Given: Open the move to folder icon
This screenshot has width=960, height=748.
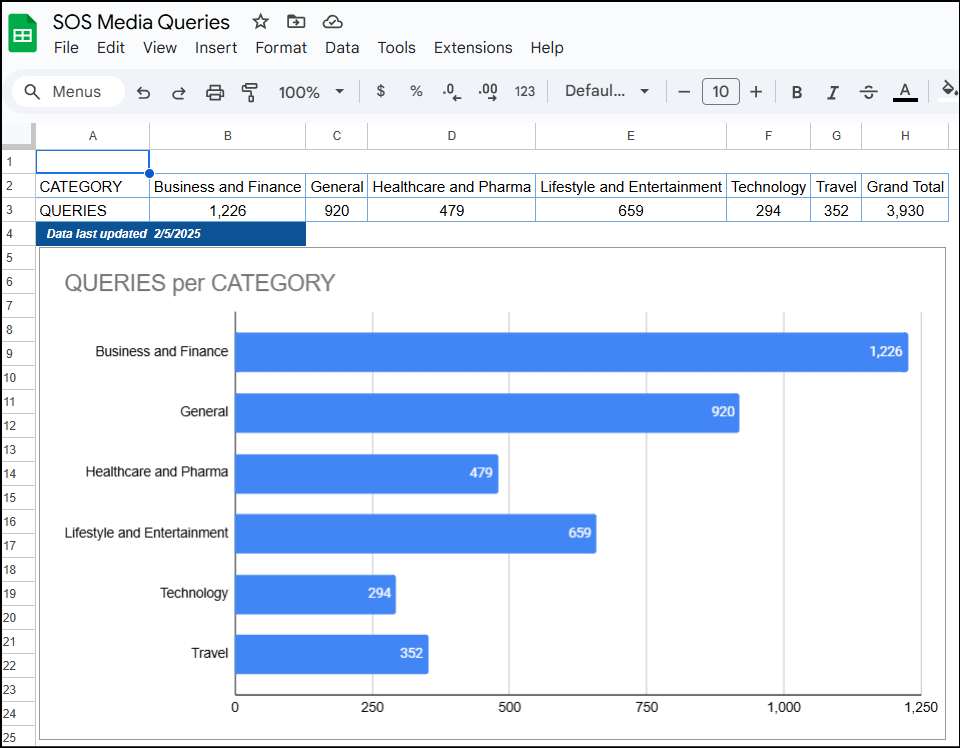Looking at the screenshot, I should tap(296, 22).
